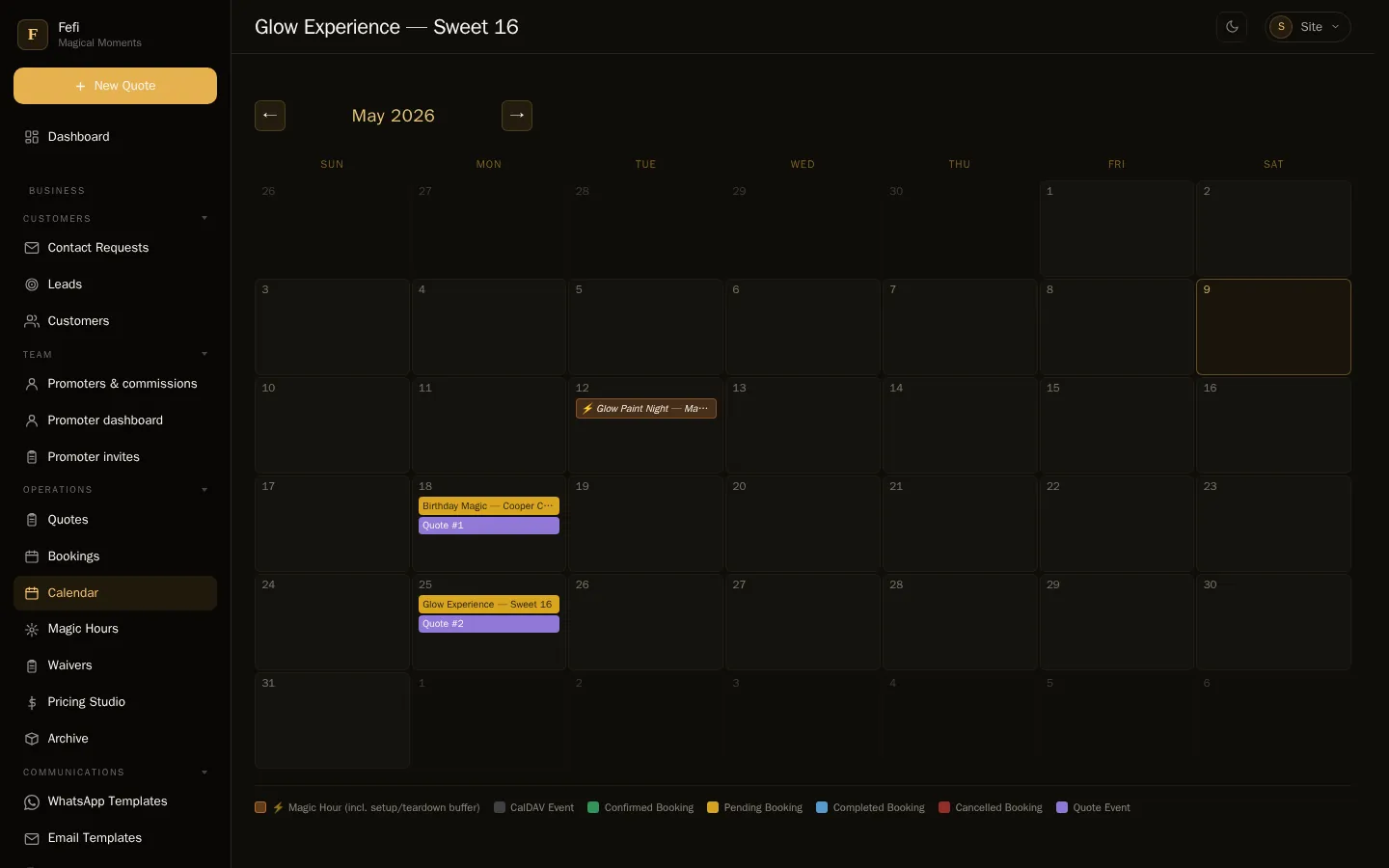Select the May 31 day cell
The width and height of the screenshot is (1389, 868).
pyautogui.click(x=332, y=720)
